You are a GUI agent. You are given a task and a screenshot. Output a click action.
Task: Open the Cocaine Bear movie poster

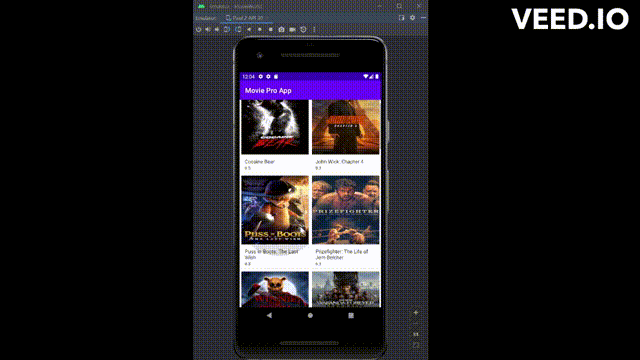(275, 127)
